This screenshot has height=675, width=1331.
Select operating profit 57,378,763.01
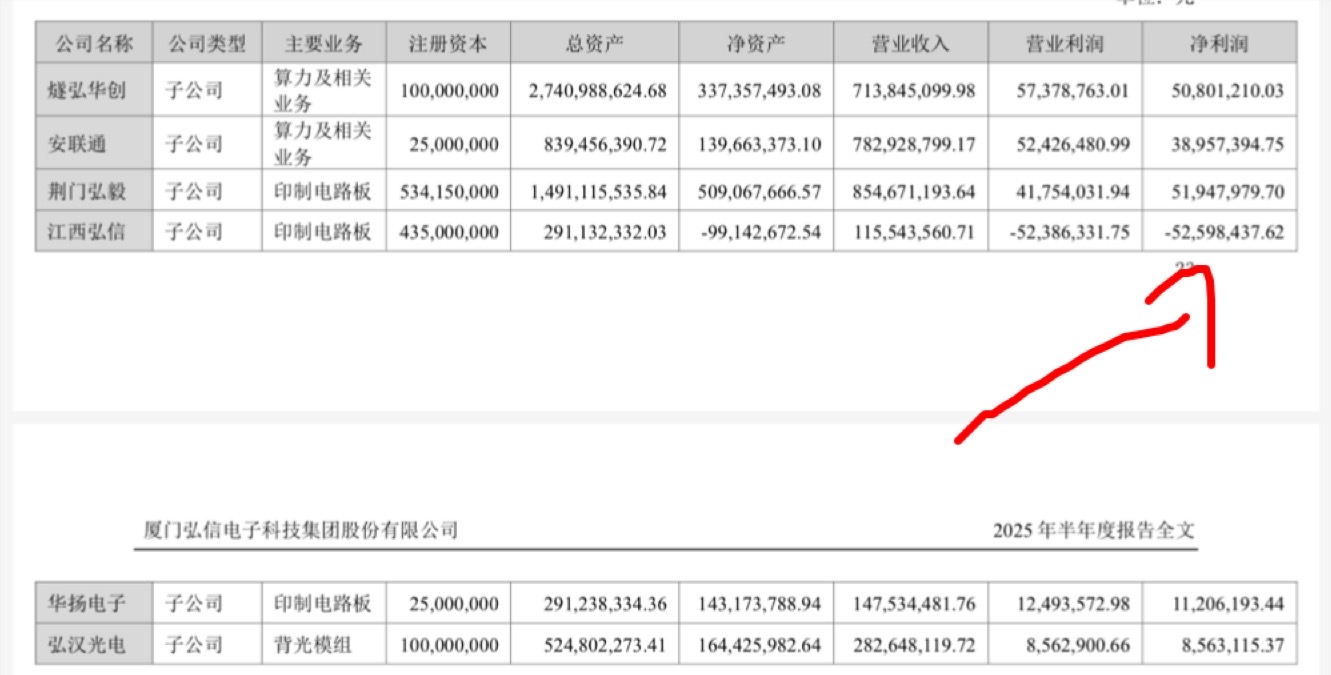coord(1071,91)
